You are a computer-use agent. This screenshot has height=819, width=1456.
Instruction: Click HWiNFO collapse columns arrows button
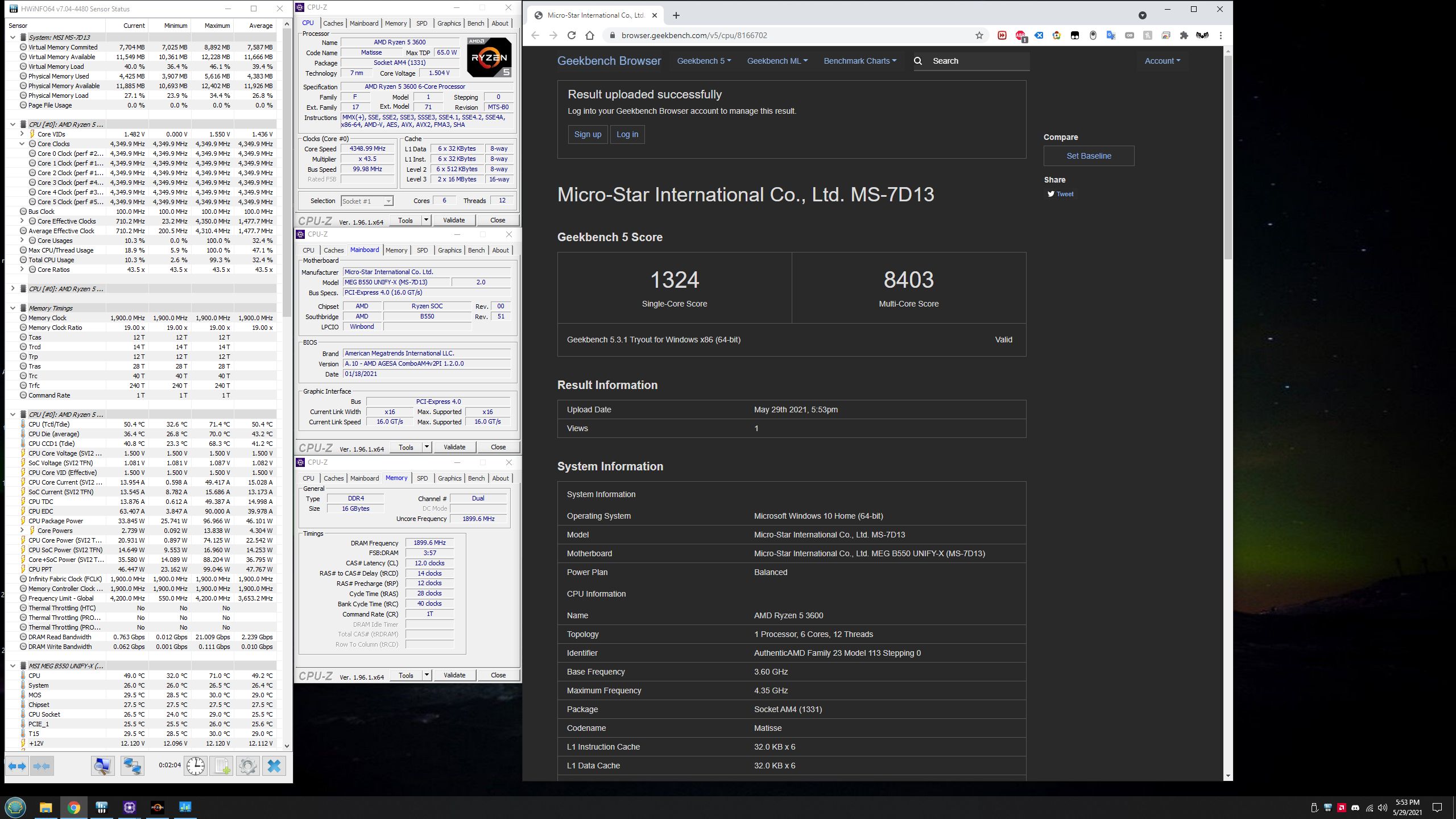pos(42,766)
